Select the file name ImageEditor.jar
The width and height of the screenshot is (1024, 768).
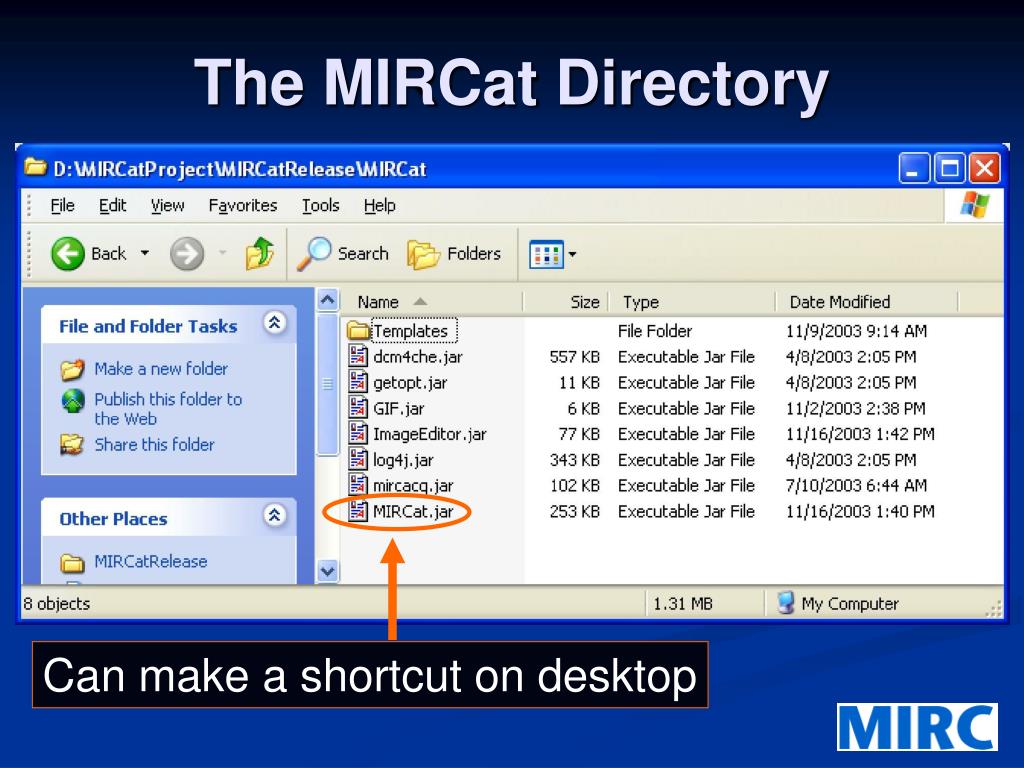pos(430,434)
